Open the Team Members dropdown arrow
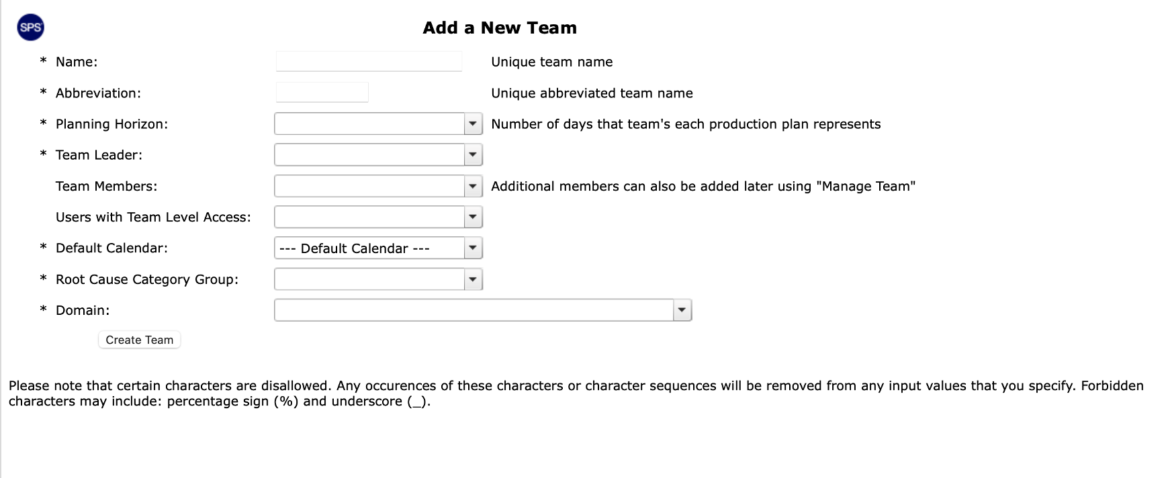Image resolution: width=1170 pixels, height=478 pixels. (x=473, y=186)
